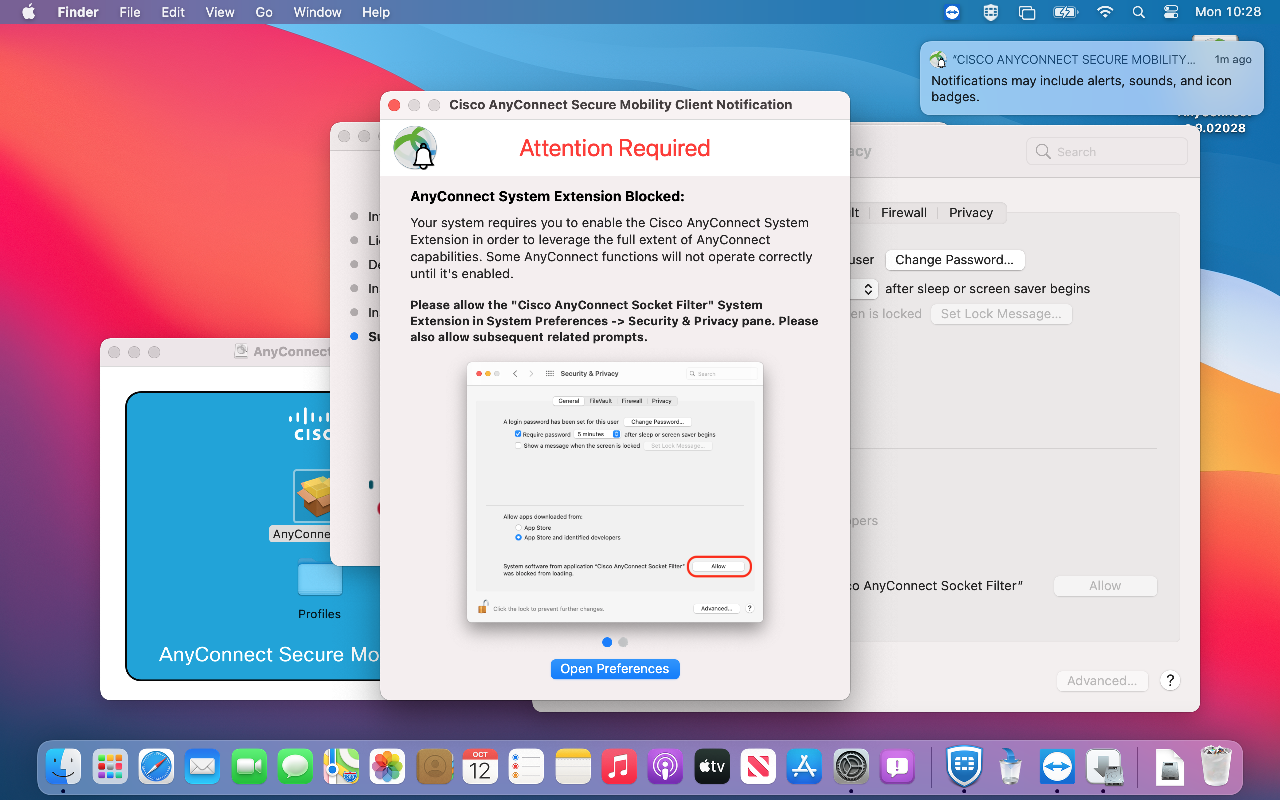Select the first blue page indicator dot
1280x800 pixels.
point(607,642)
